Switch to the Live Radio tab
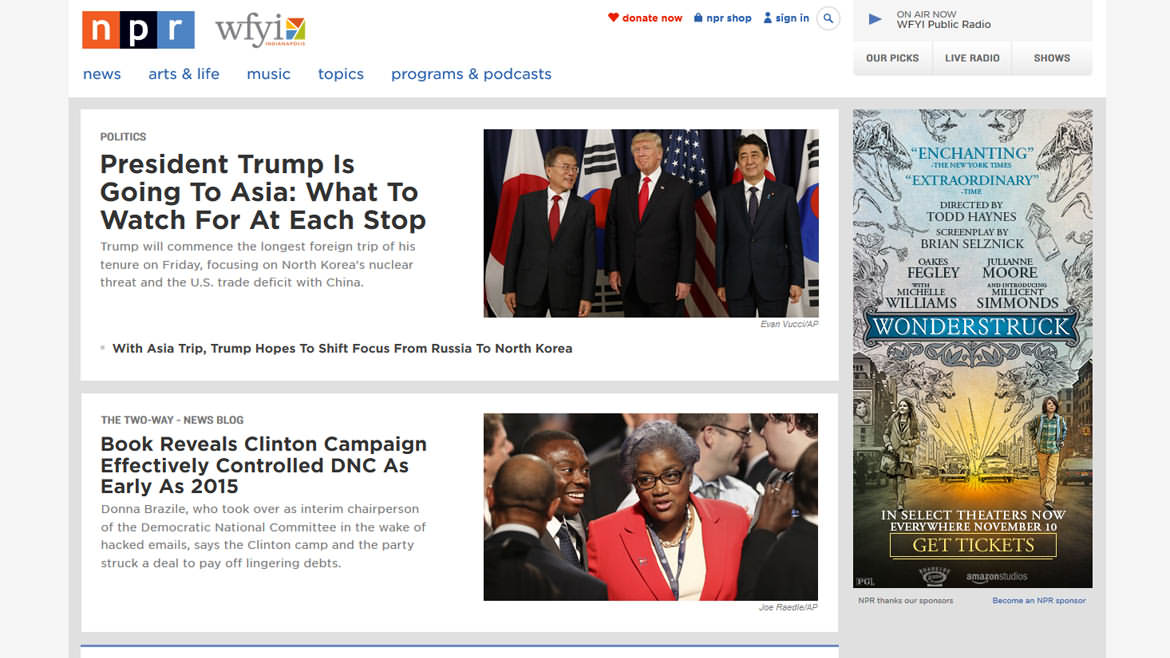The height and width of the screenshot is (658, 1170). pos(972,58)
